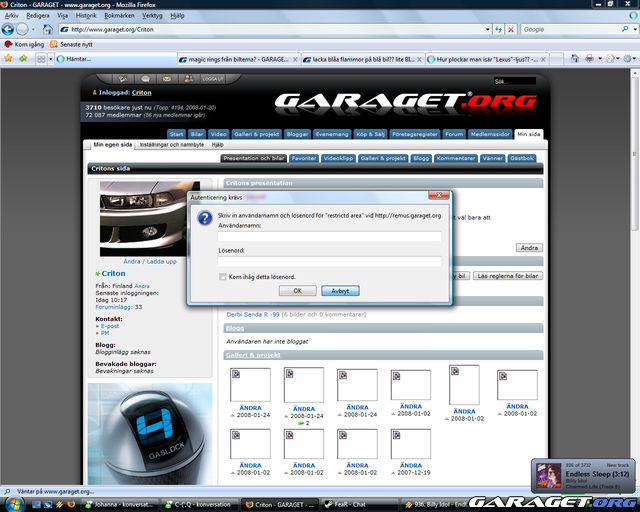Close the tab 'magic rings från biltema?'
This screenshot has width=640, height=512.
(295, 60)
